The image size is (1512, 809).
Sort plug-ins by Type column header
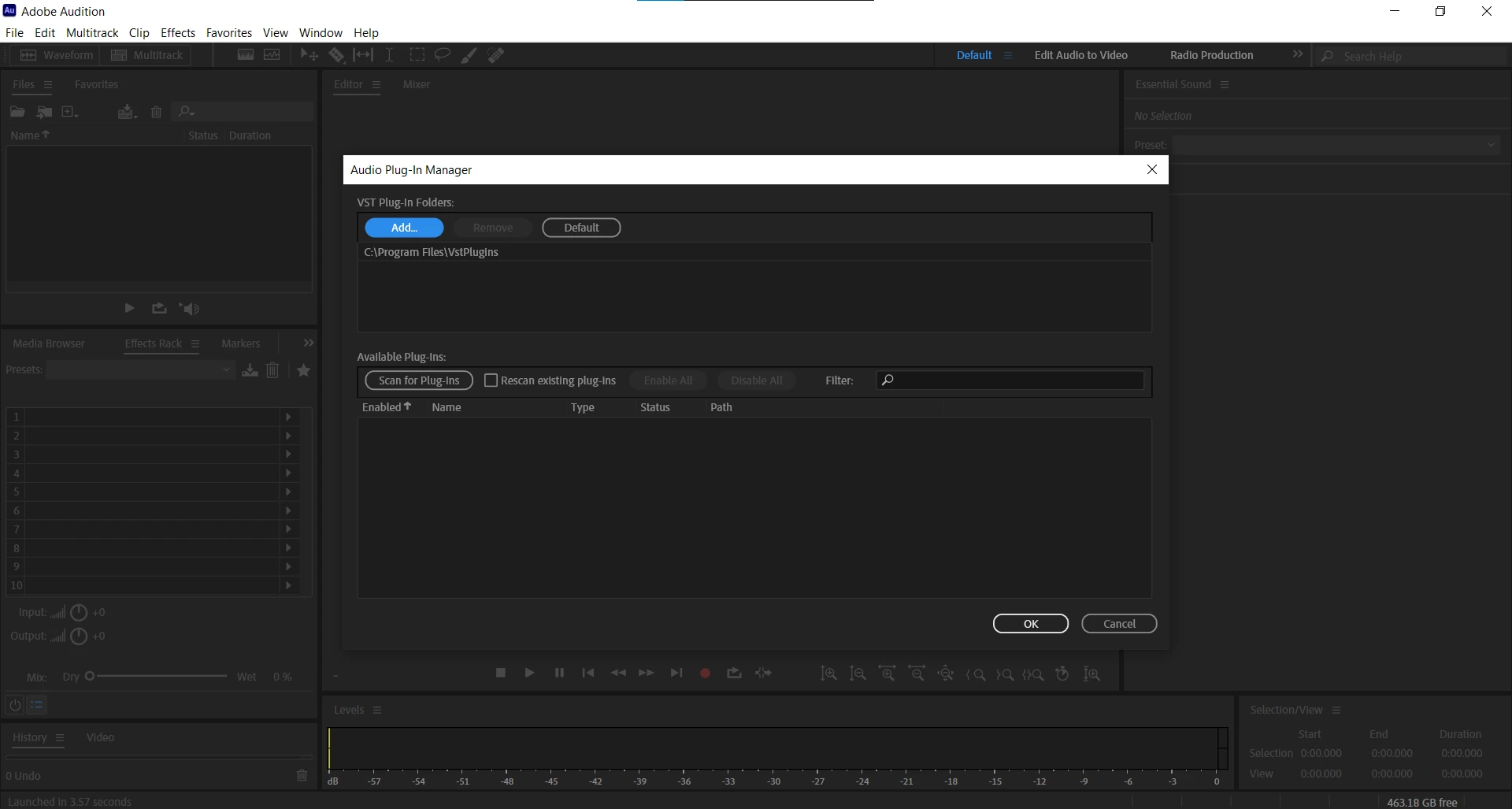pyautogui.click(x=583, y=407)
